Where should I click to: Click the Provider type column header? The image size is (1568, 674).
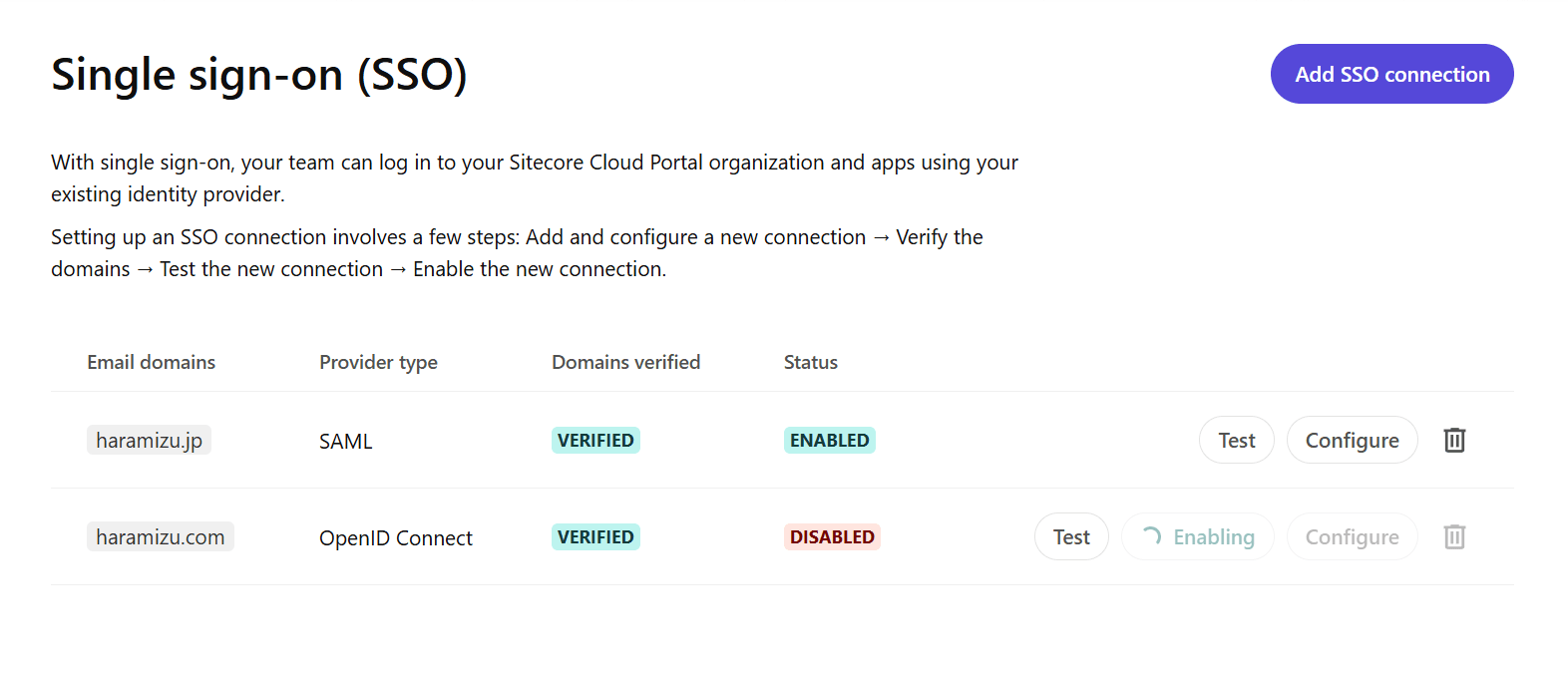tap(378, 362)
